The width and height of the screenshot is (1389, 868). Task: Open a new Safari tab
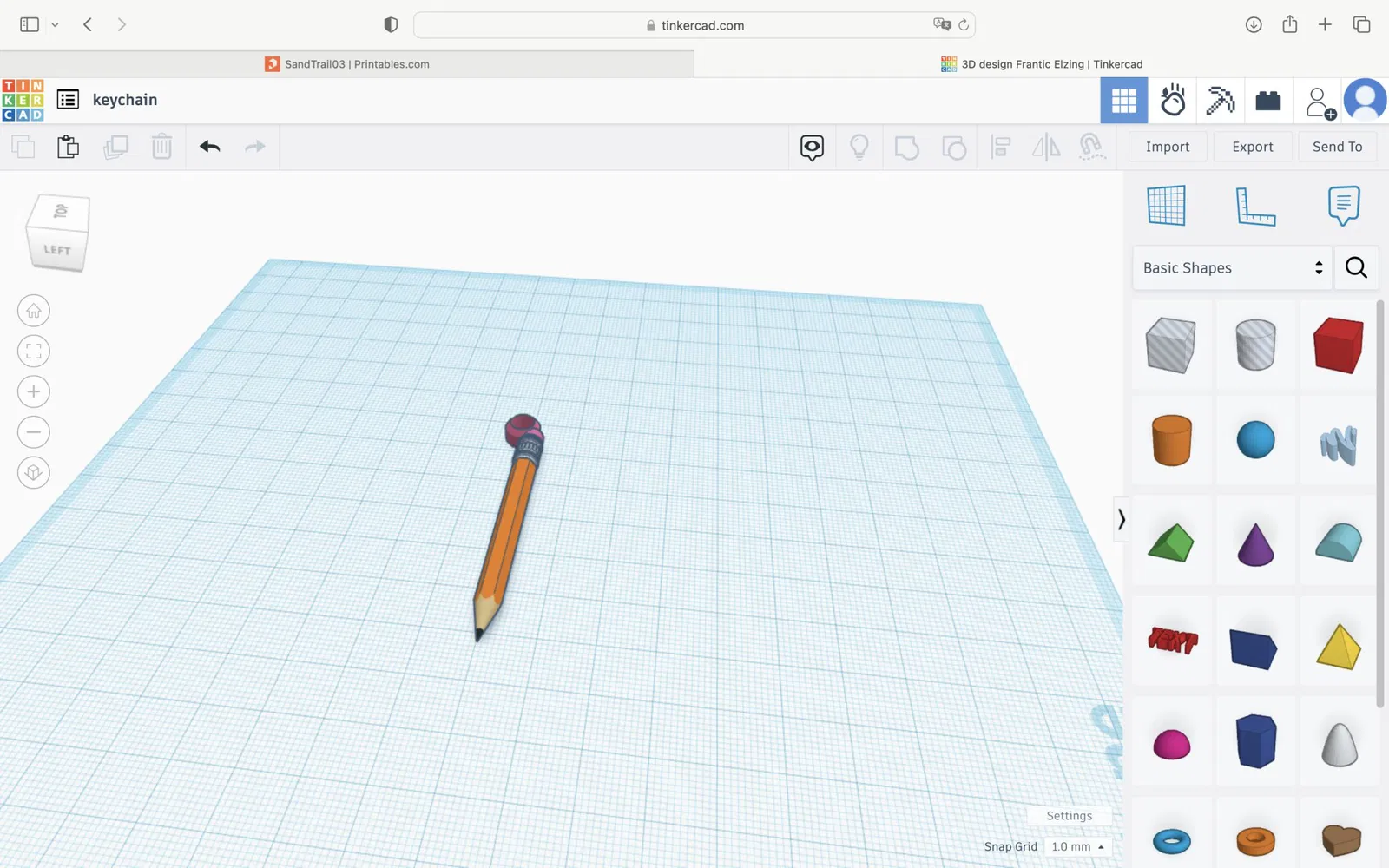coord(1325,24)
